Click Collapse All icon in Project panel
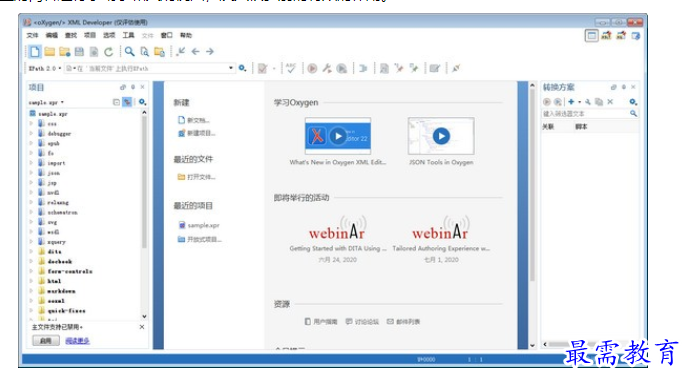Screen dimensions: 687x384 (116, 102)
